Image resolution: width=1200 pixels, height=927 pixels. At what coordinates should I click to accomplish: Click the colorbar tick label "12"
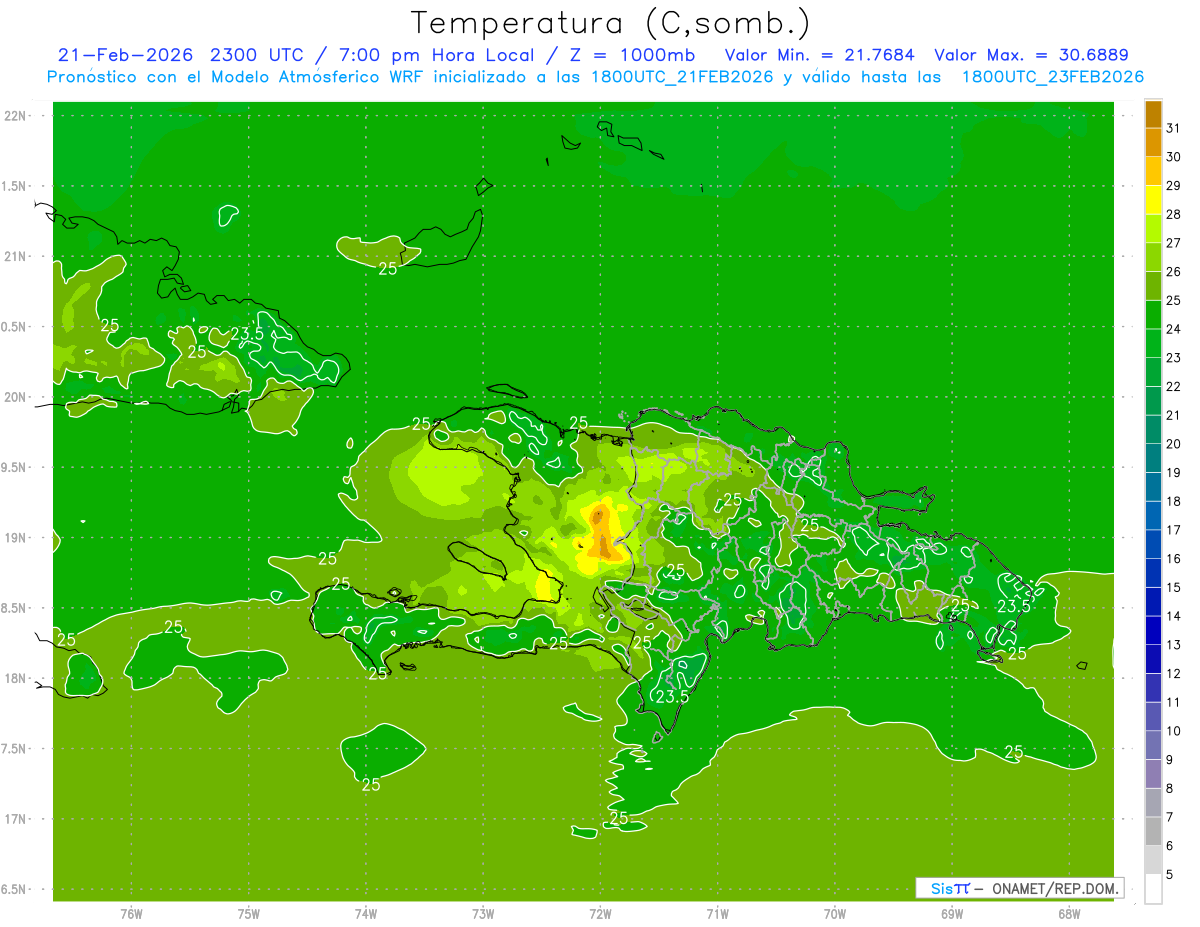(1174, 674)
